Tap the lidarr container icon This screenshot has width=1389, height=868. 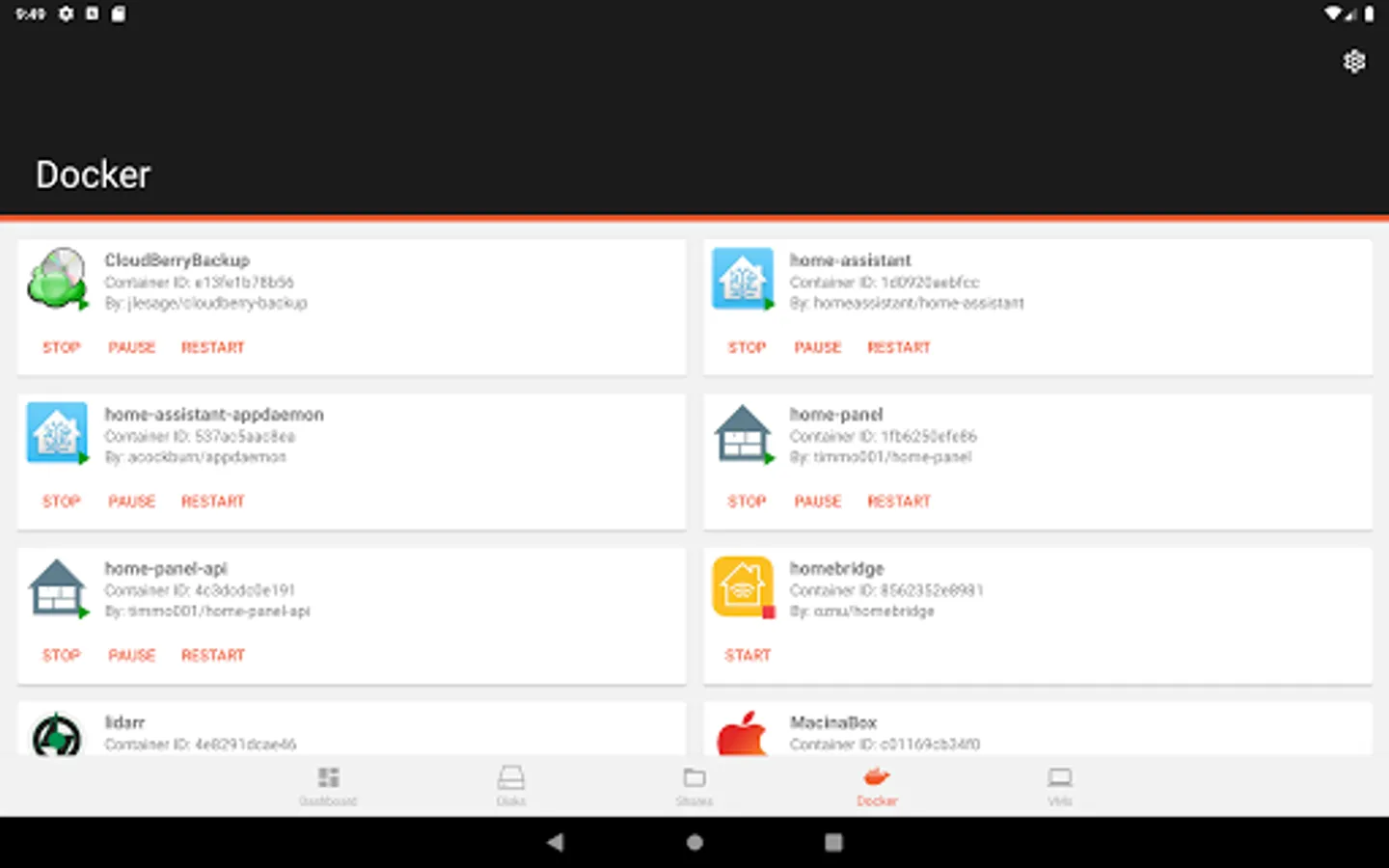pos(58,735)
